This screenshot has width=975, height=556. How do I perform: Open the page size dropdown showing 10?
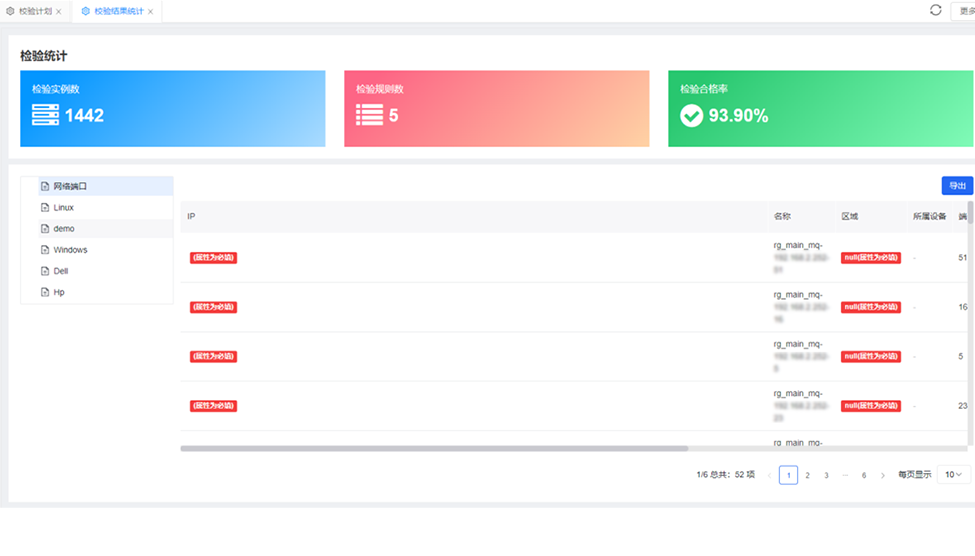point(953,475)
